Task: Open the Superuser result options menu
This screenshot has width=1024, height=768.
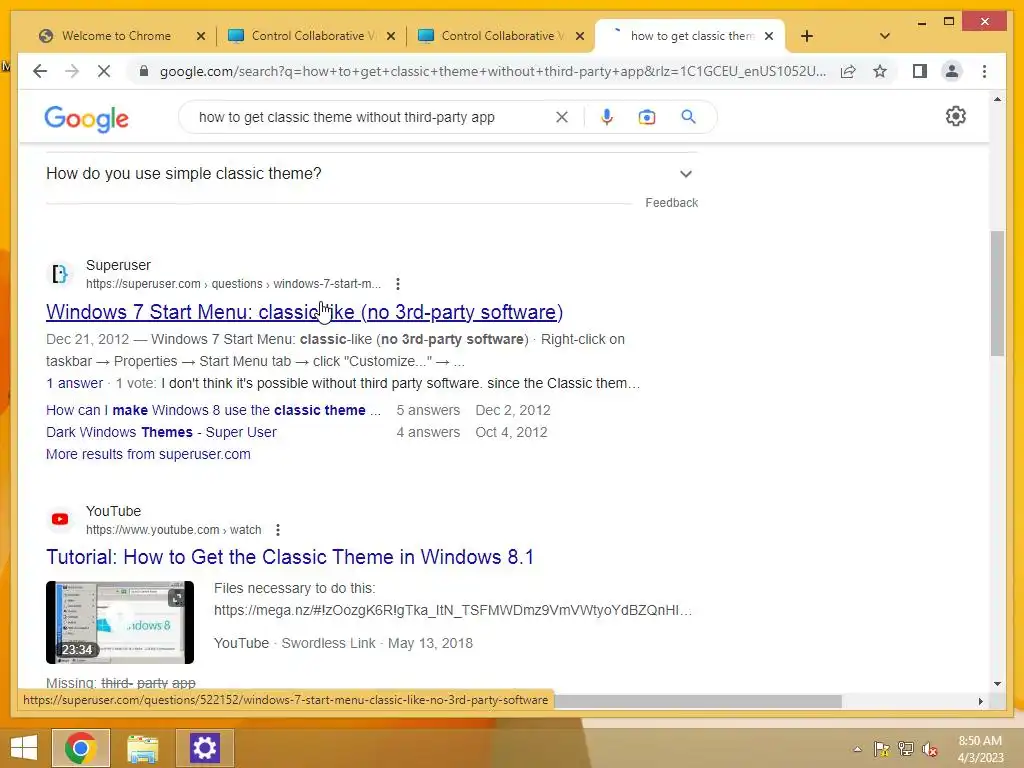Action: [398, 284]
